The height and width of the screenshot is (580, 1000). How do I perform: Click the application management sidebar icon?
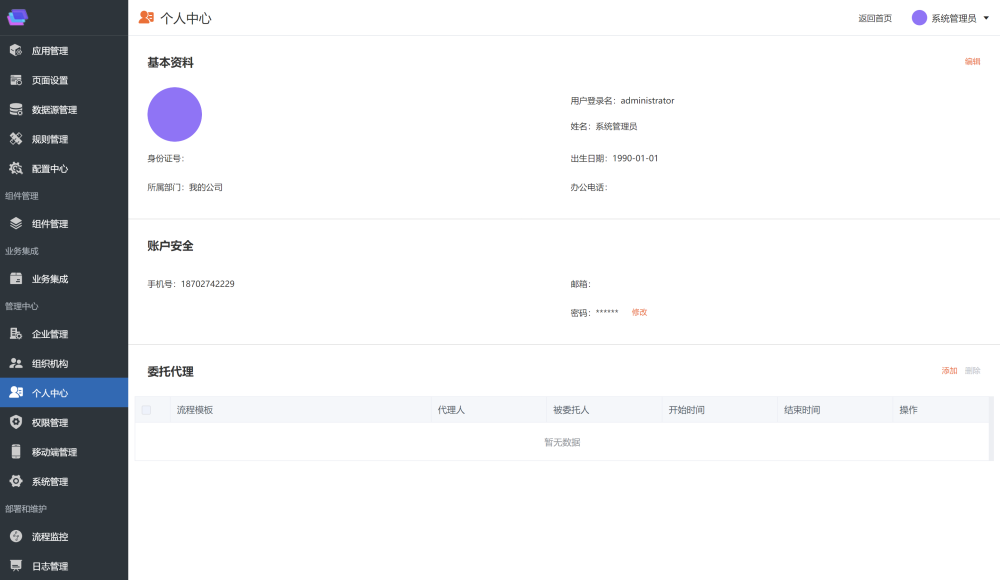[16, 50]
